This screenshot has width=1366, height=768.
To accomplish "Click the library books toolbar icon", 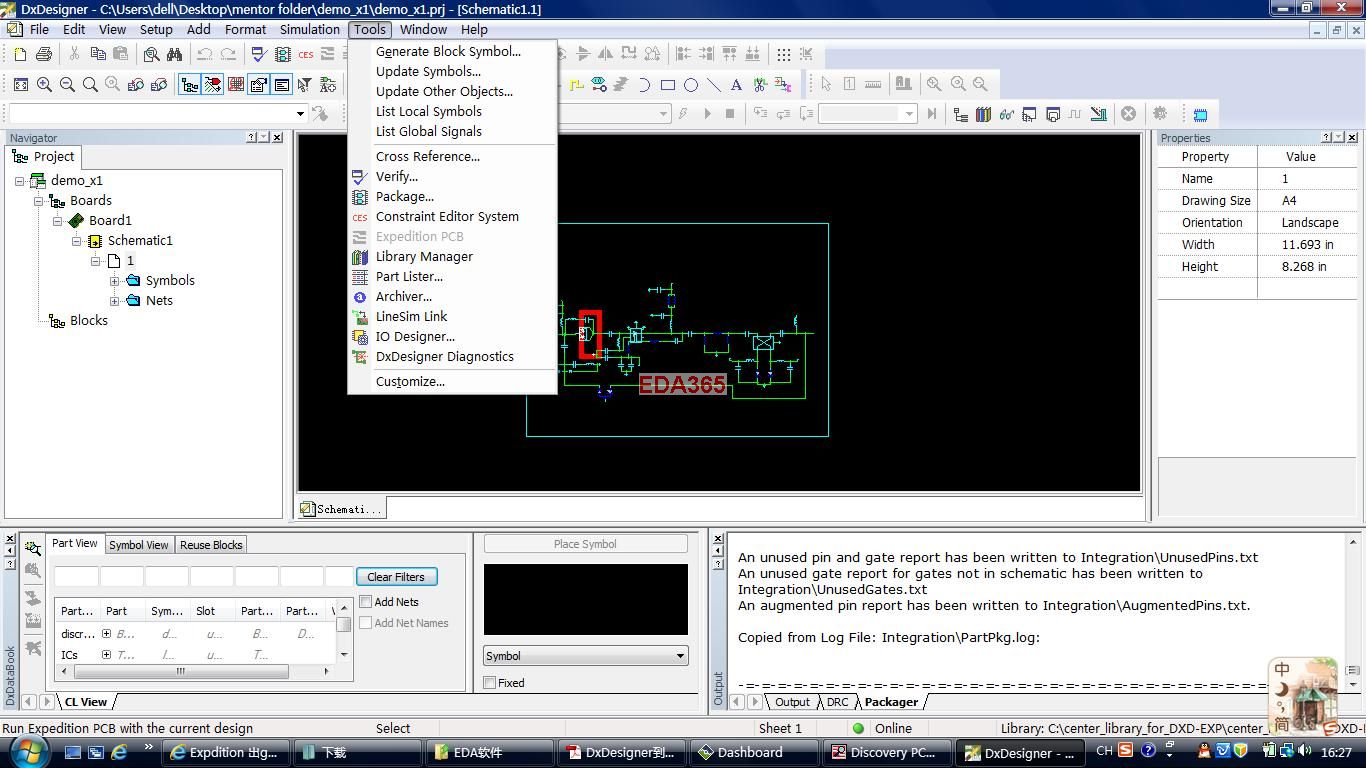I will pyautogui.click(x=984, y=114).
